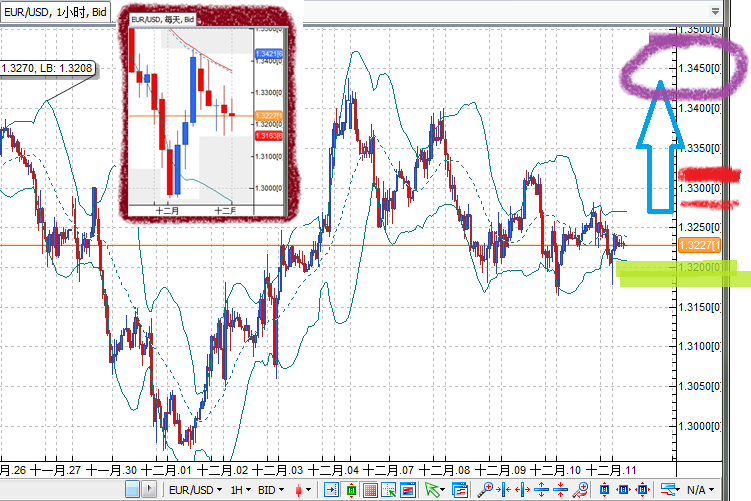The image size is (751, 501).
Task: Click the light blue square button in bottom toolbar
Action: [132, 489]
